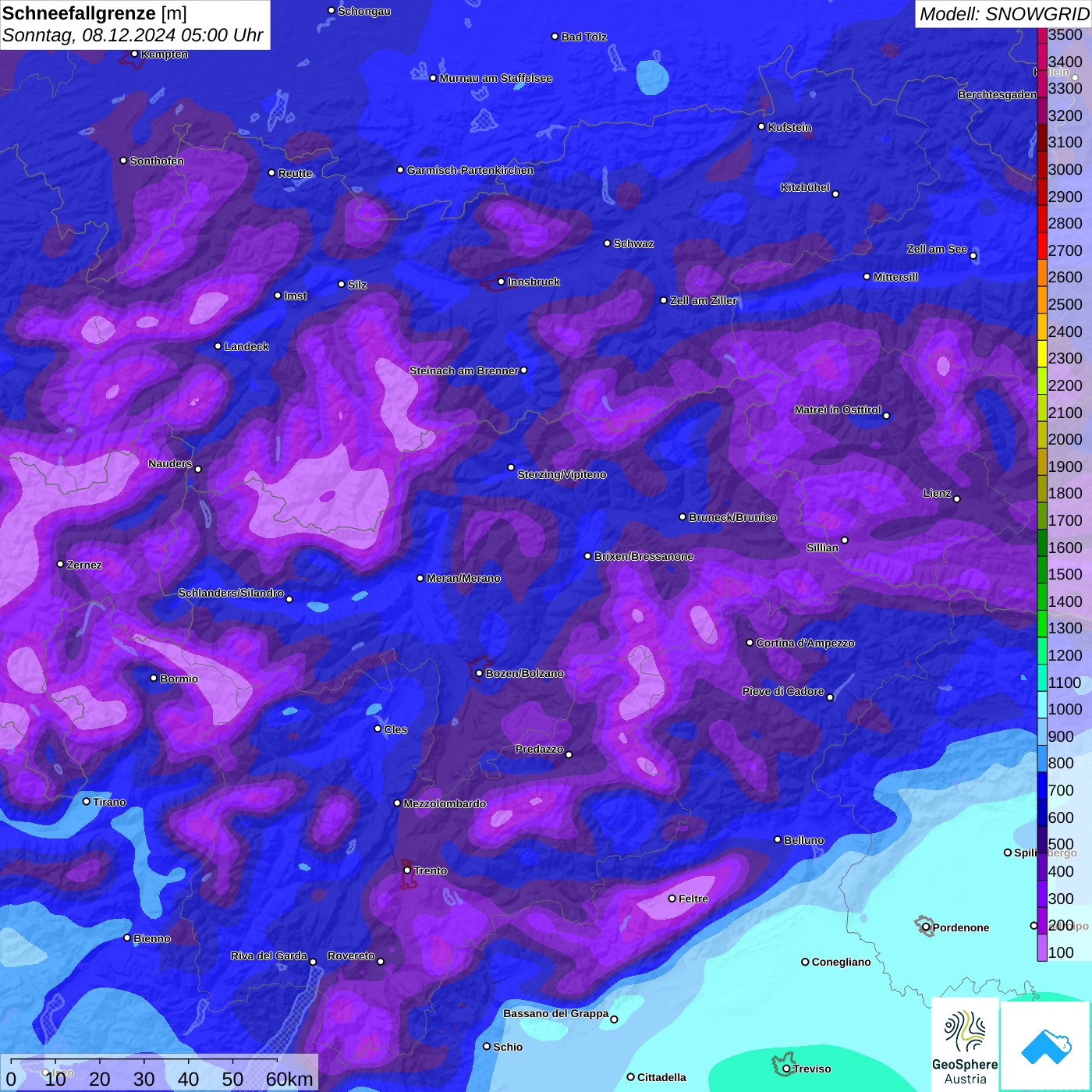Click the 700 m blue legend swatch
Image resolution: width=1092 pixels, height=1092 pixels.
pyautogui.click(x=1042, y=785)
